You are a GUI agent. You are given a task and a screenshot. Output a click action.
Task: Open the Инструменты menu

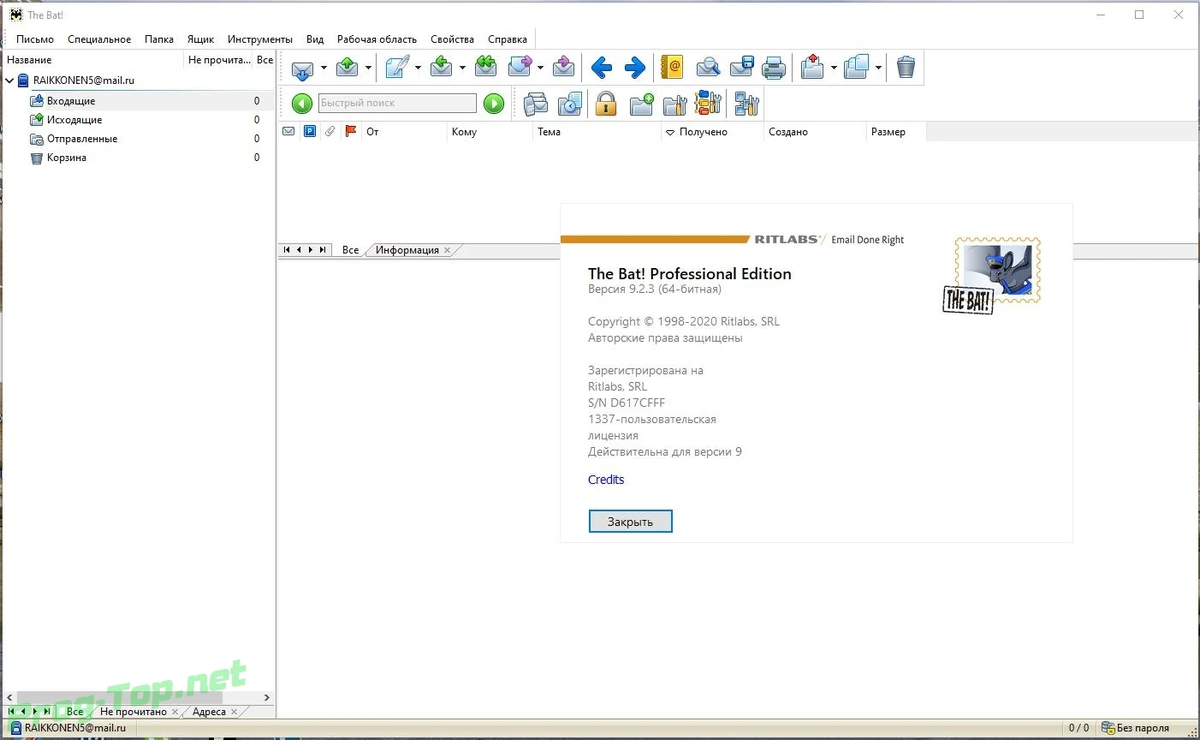click(x=260, y=39)
